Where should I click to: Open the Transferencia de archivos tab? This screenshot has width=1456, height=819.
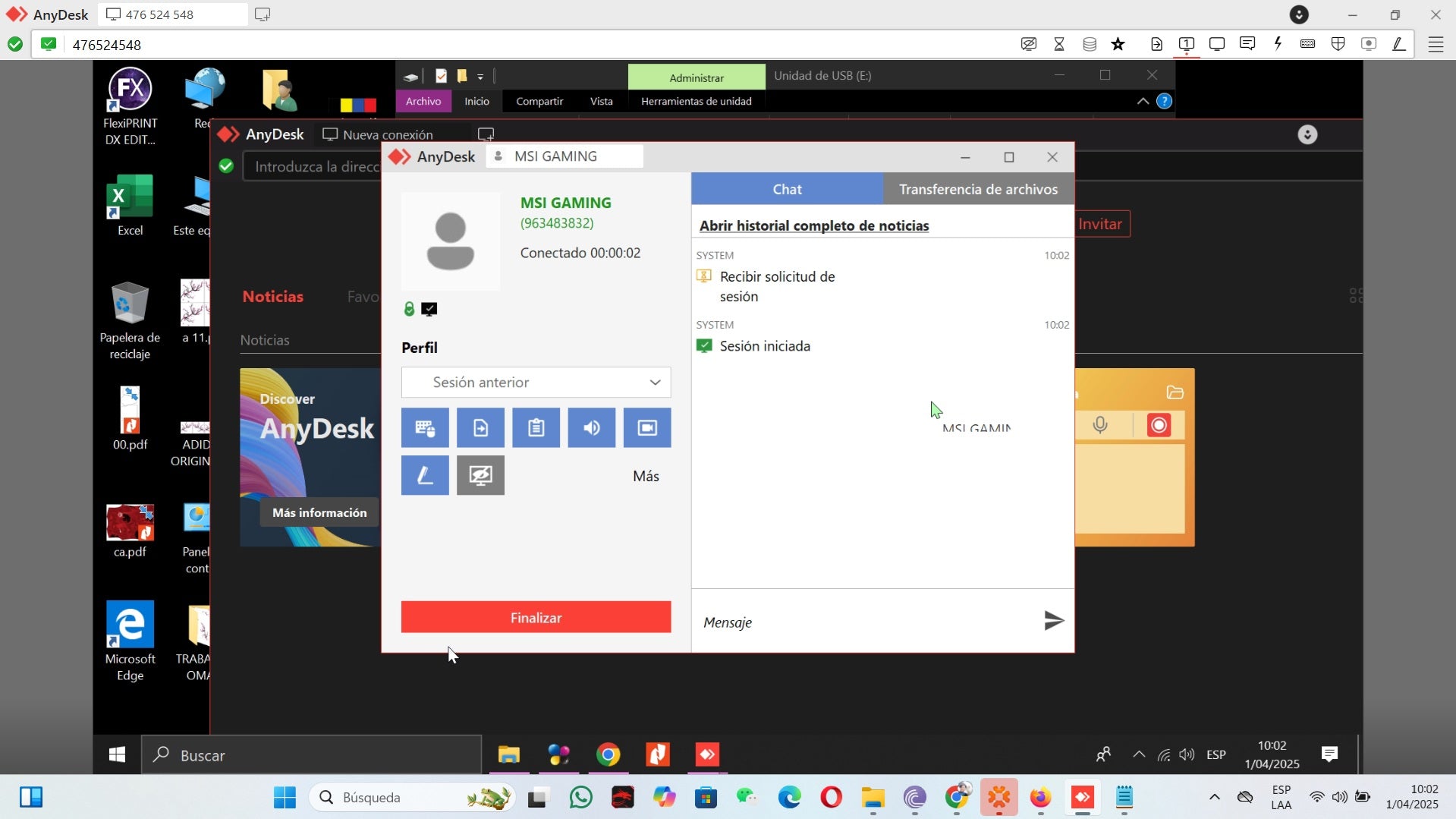[978, 189]
